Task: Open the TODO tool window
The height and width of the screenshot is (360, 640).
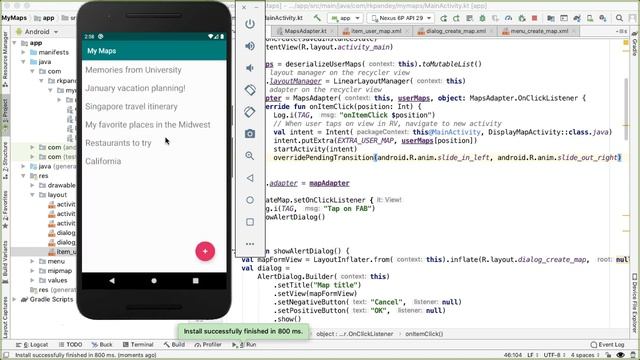Action: point(71,344)
